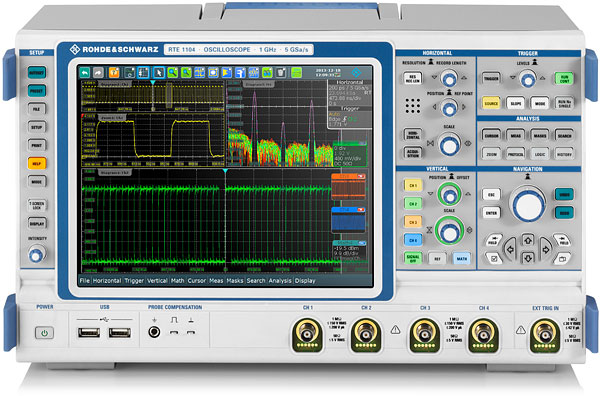
Task: Toggle the light-blue MATH key in the Vertical section
Action: (462, 259)
